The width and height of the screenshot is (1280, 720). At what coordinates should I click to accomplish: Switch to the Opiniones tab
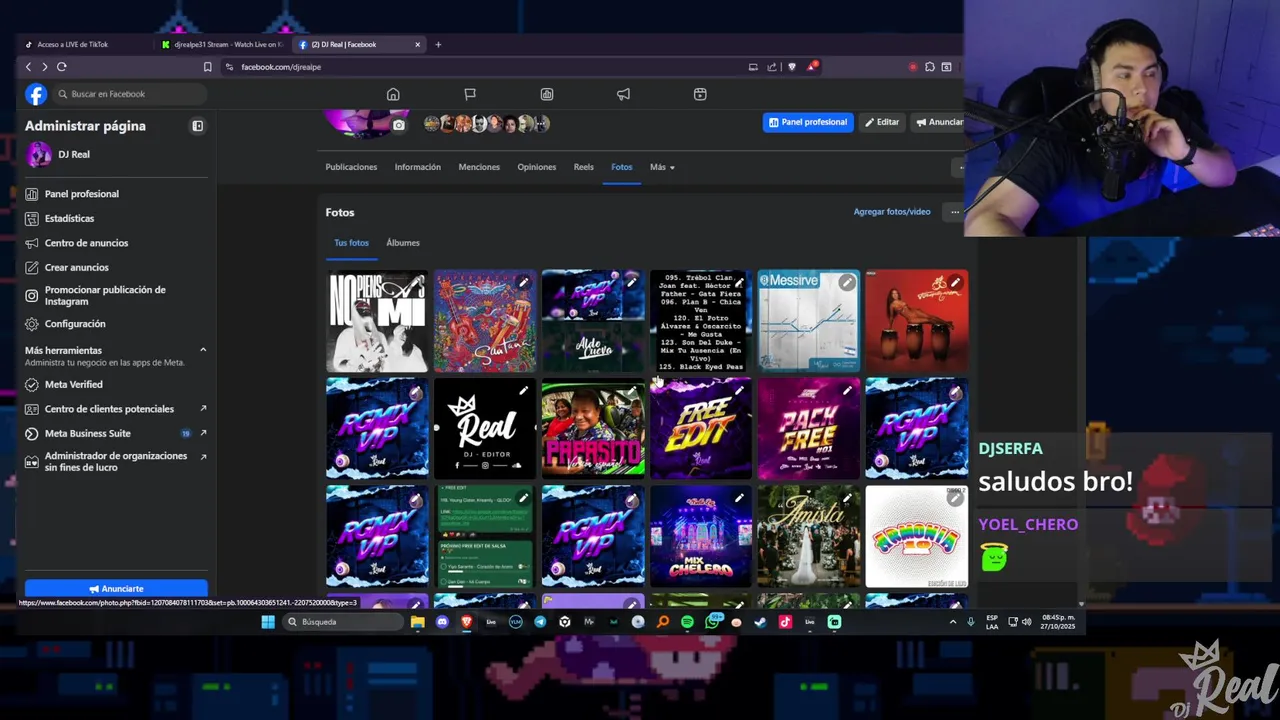point(537,167)
